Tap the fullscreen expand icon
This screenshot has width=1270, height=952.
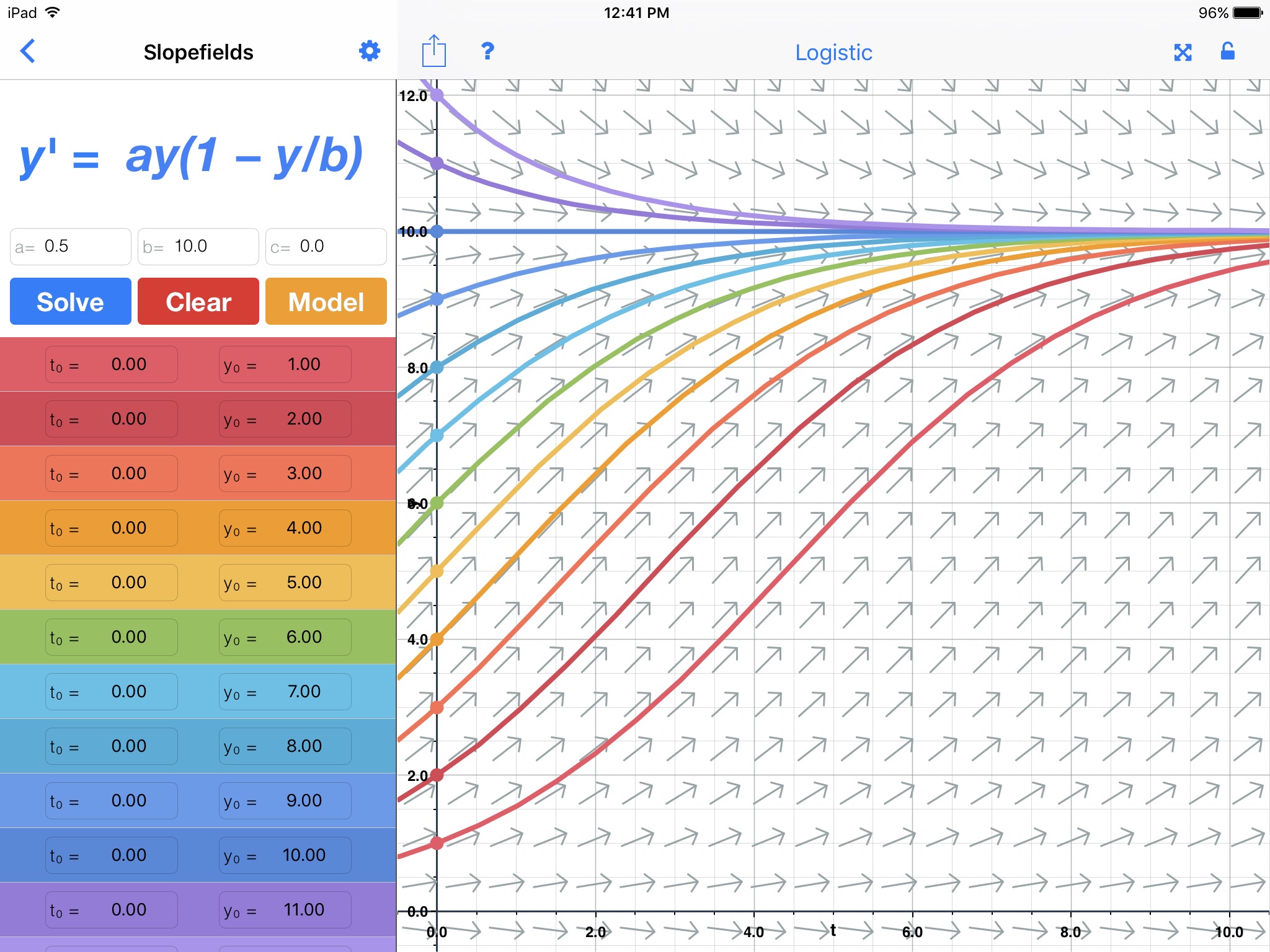click(1183, 52)
